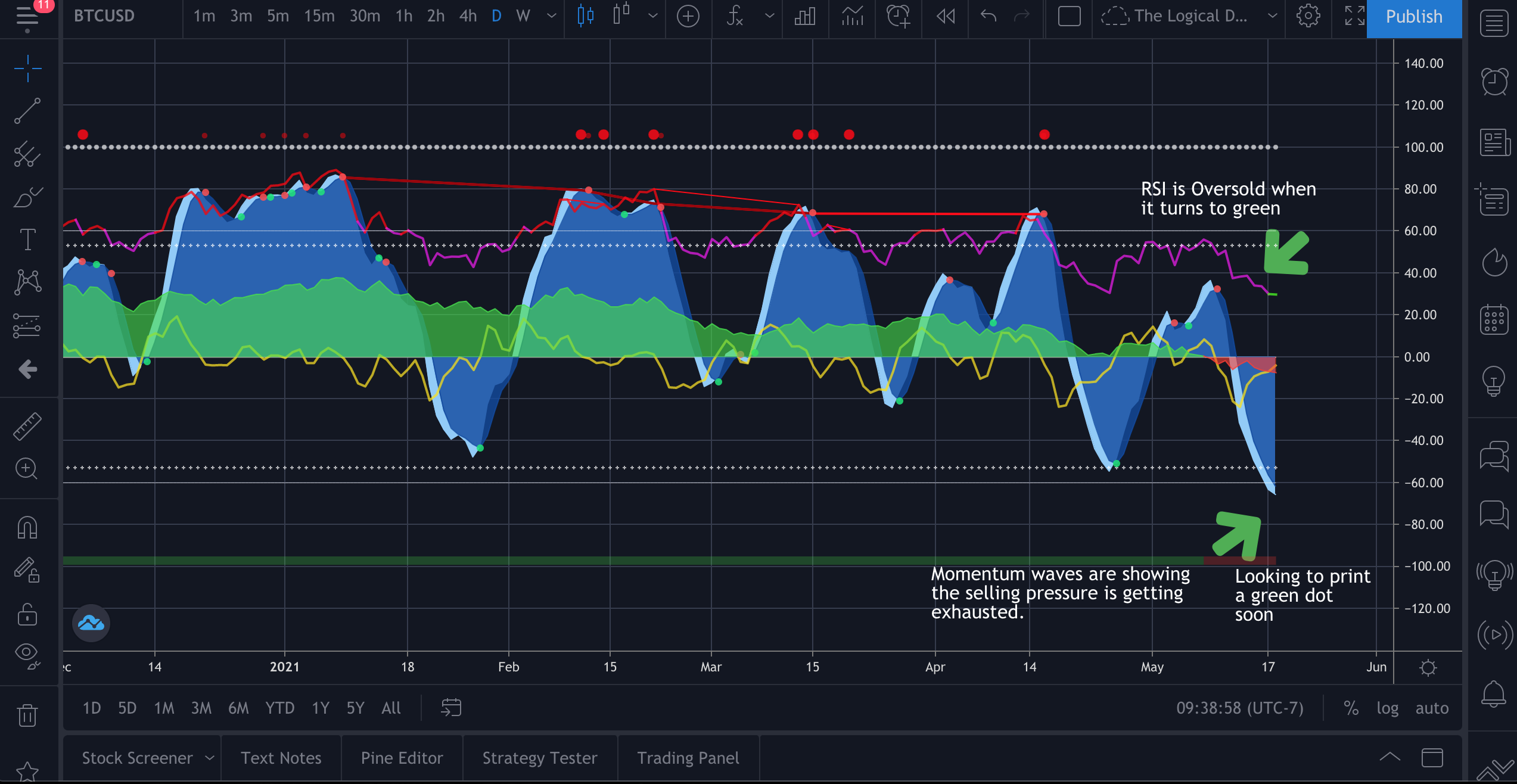Expand the indicators favorites dropdown arrow
The width and height of the screenshot is (1517, 784).
(x=770, y=16)
